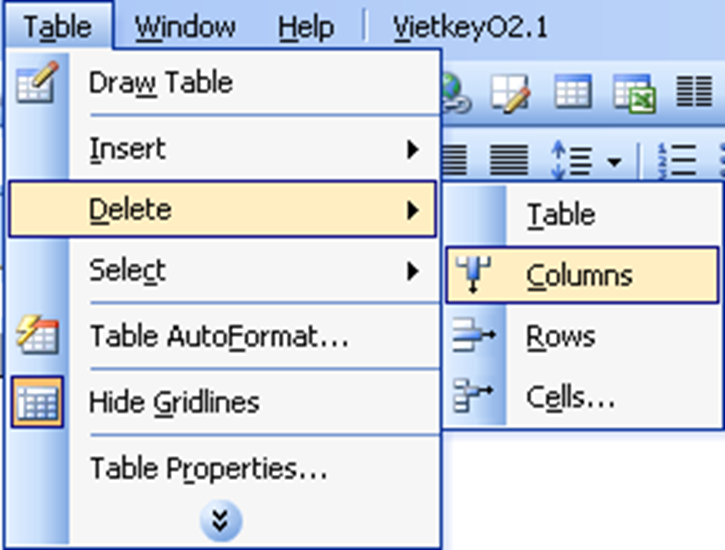
Task: Click the Insert Excel Worksheet icon
Action: (x=633, y=93)
